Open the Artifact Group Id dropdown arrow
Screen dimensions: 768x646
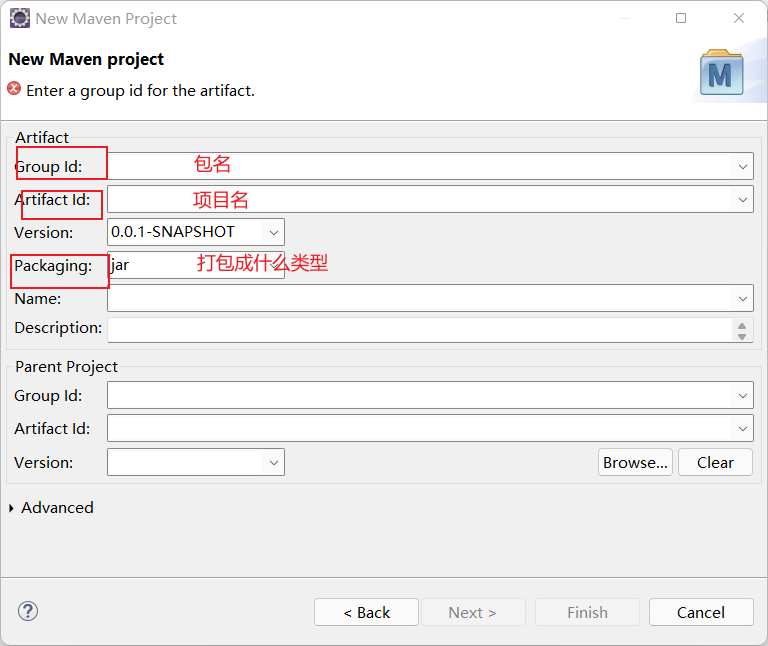743,167
